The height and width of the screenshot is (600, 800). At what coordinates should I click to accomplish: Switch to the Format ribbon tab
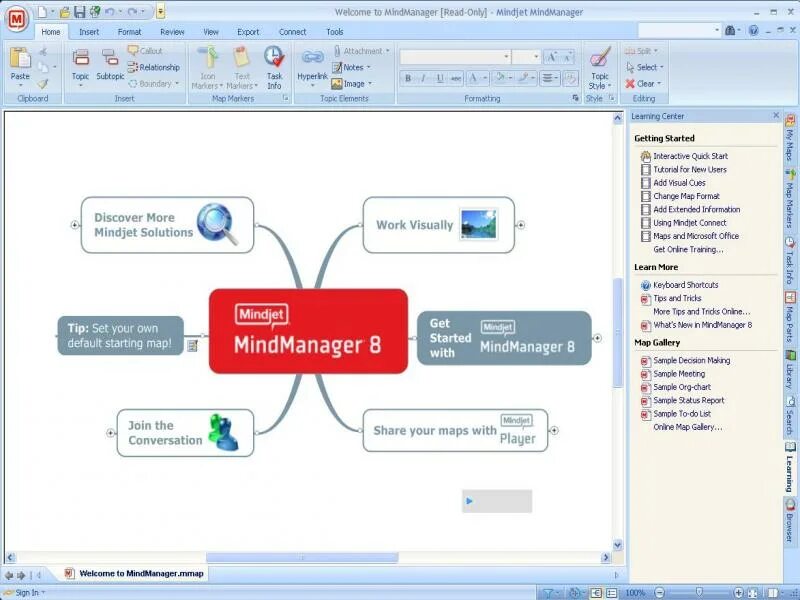click(129, 32)
